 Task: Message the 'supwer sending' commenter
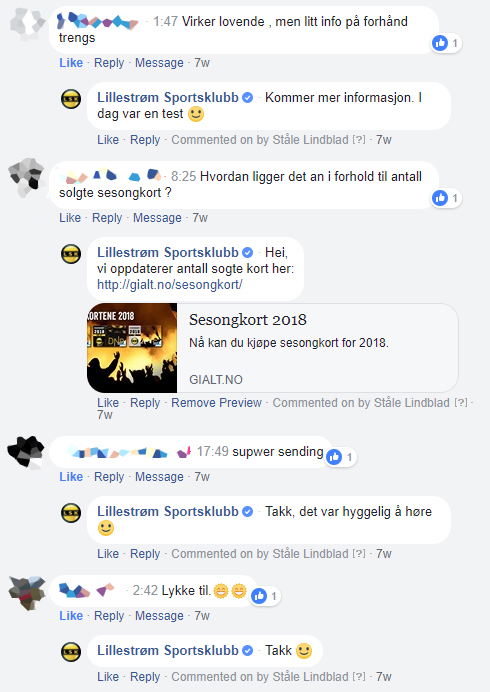pyautogui.click(x=159, y=477)
